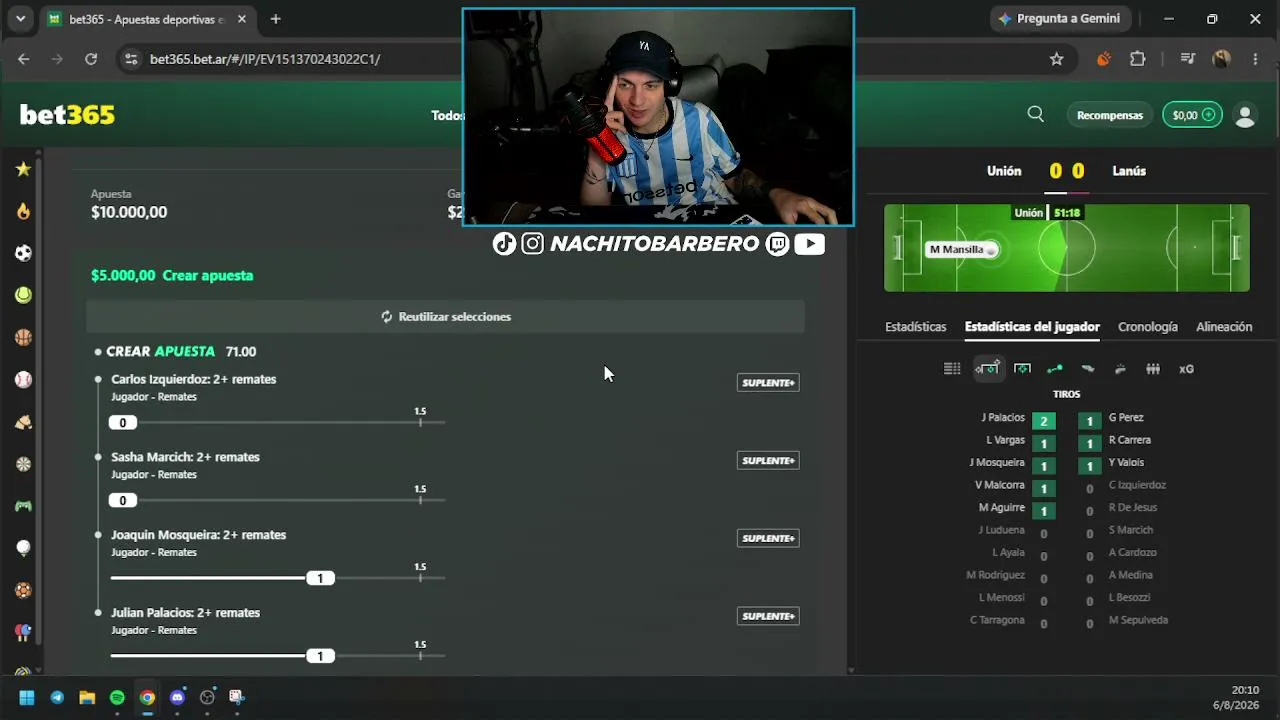The height and width of the screenshot is (720, 1280).
Task: Open the account profile avatar
Action: 1245,115
